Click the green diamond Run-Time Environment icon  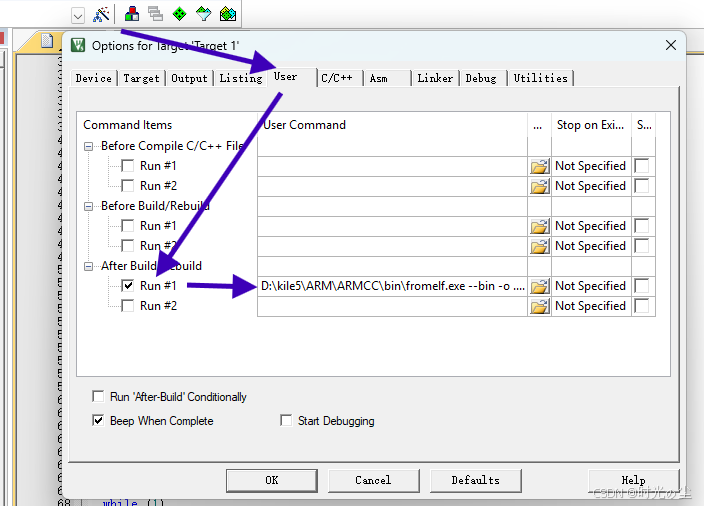(180, 14)
